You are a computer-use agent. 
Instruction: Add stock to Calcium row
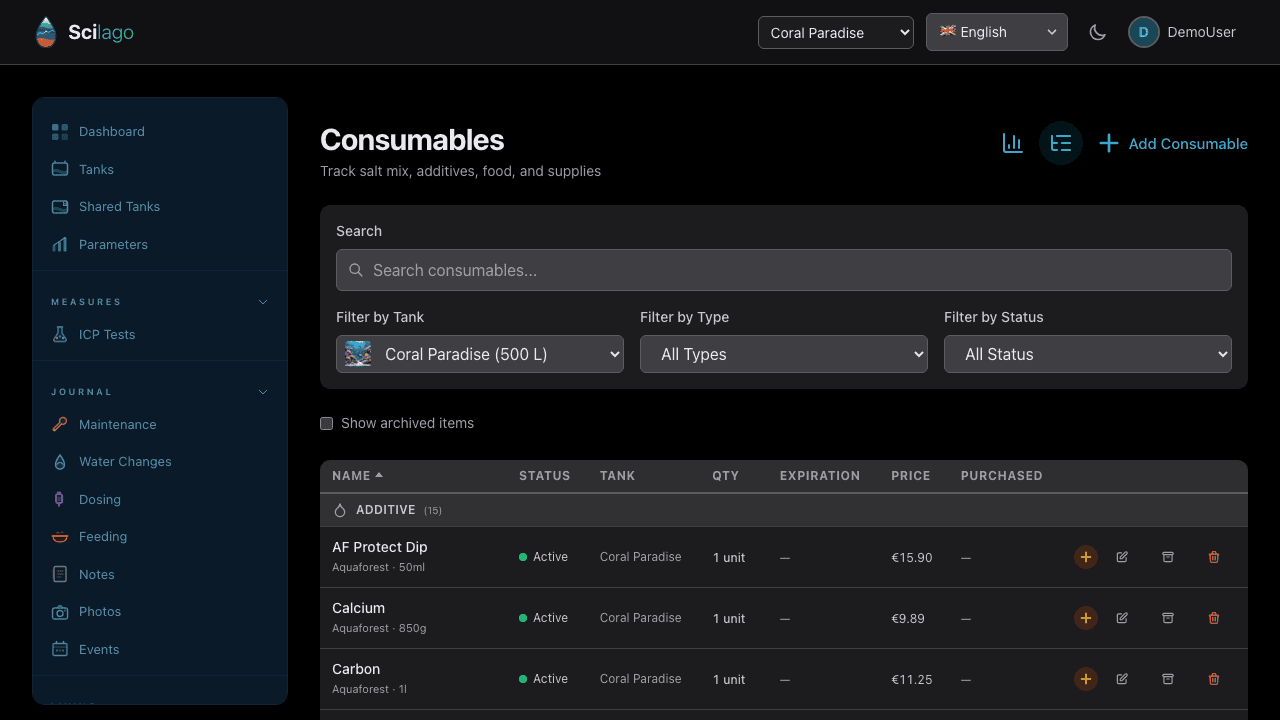[1086, 618]
